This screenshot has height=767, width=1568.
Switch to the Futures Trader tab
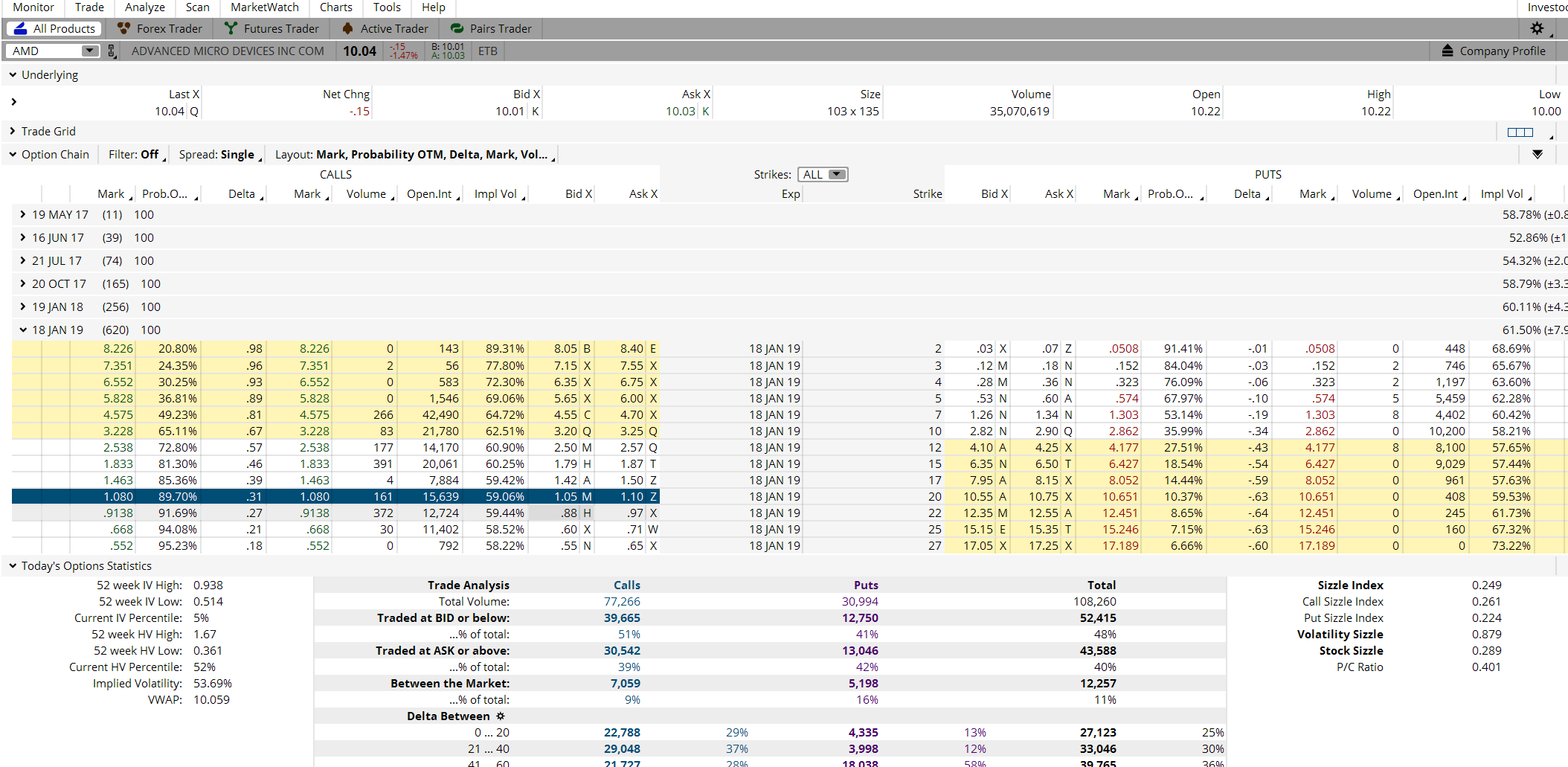(x=271, y=29)
